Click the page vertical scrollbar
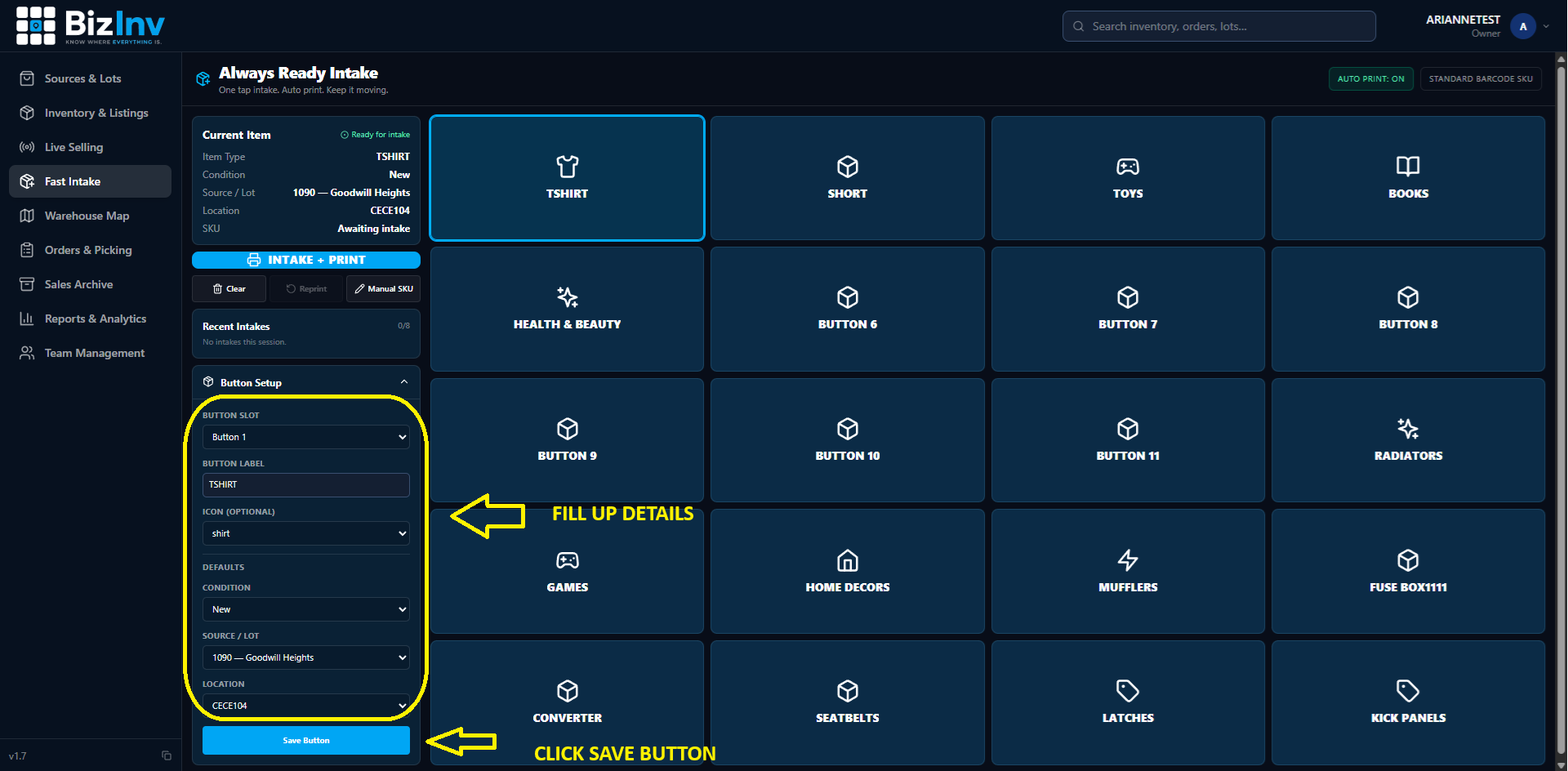The image size is (1568, 771). pos(1561,408)
